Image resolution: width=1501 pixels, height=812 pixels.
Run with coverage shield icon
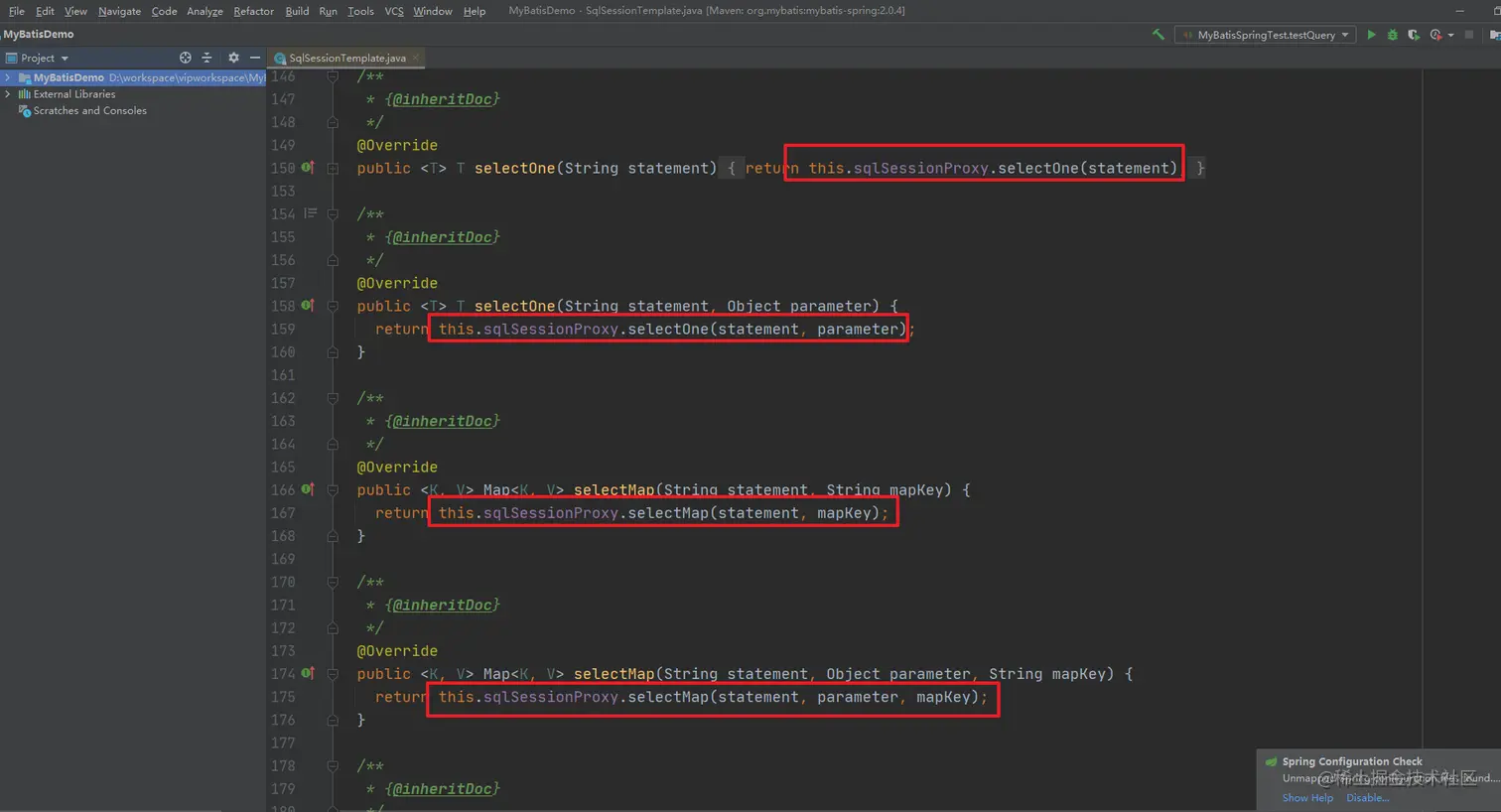coord(1414,35)
